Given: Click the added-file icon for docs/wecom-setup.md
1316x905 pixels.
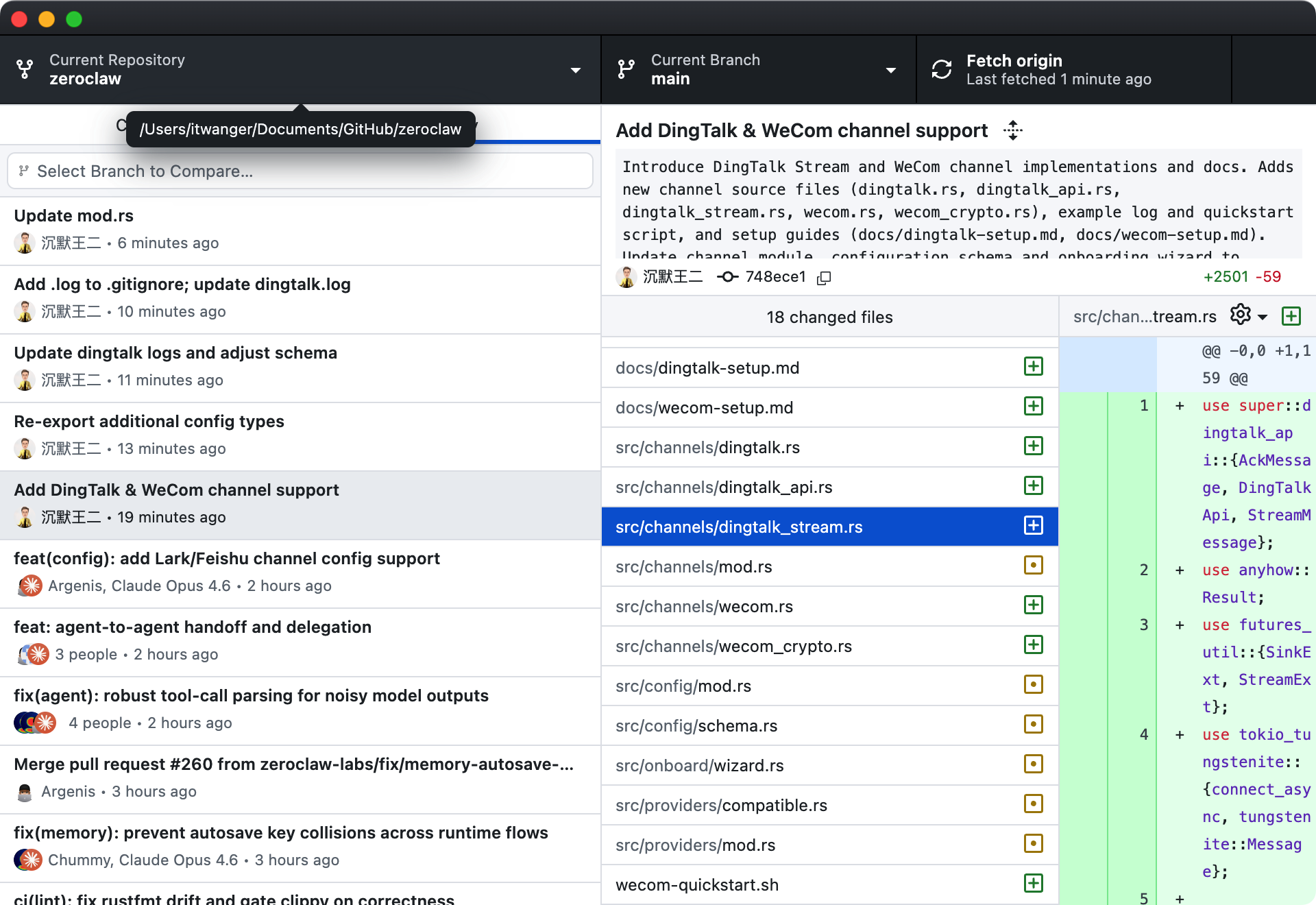Looking at the screenshot, I should coord(1033,407).
